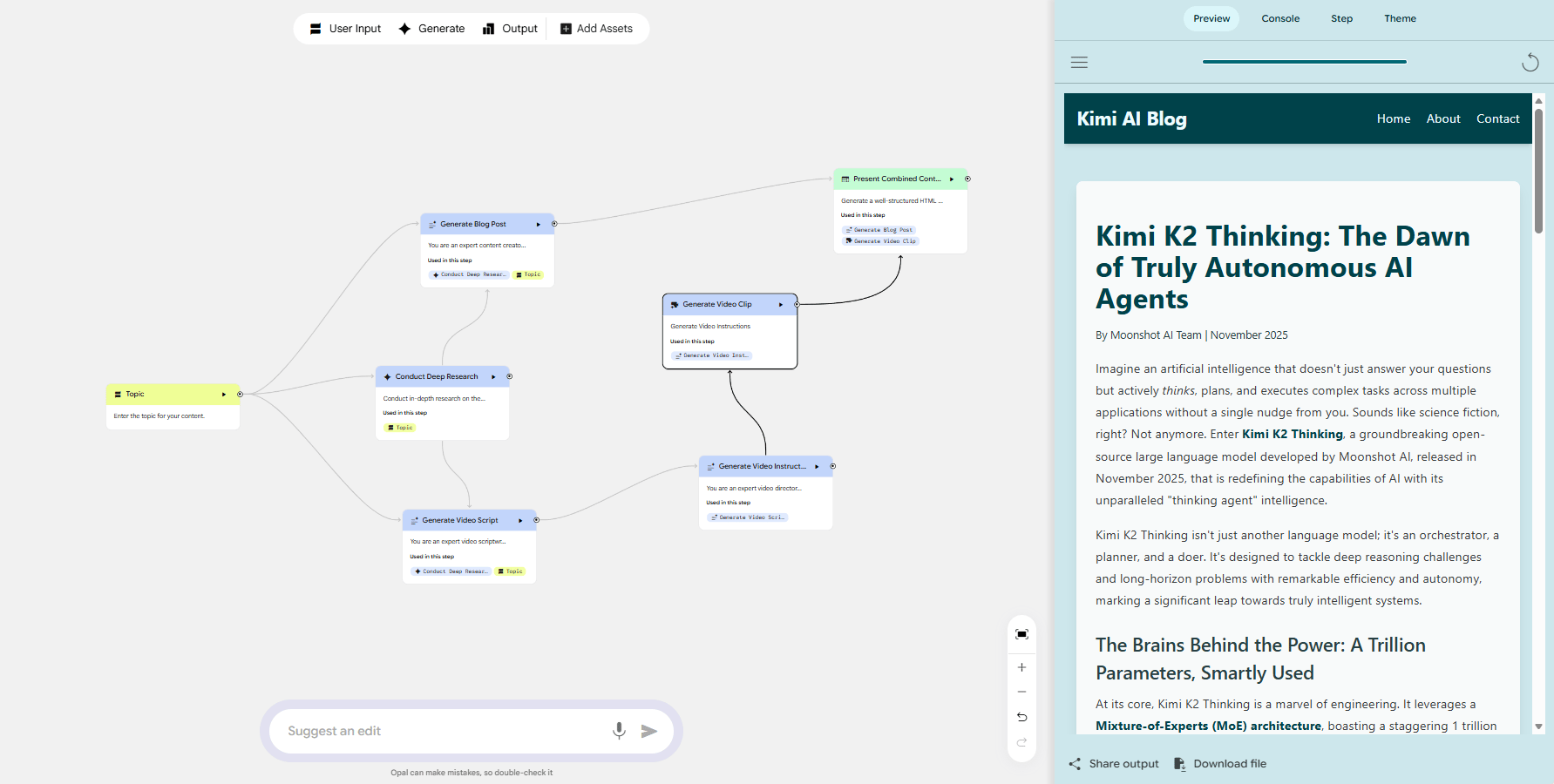
Task: Run the Generate Blog Post step
Action: [539, 225]
